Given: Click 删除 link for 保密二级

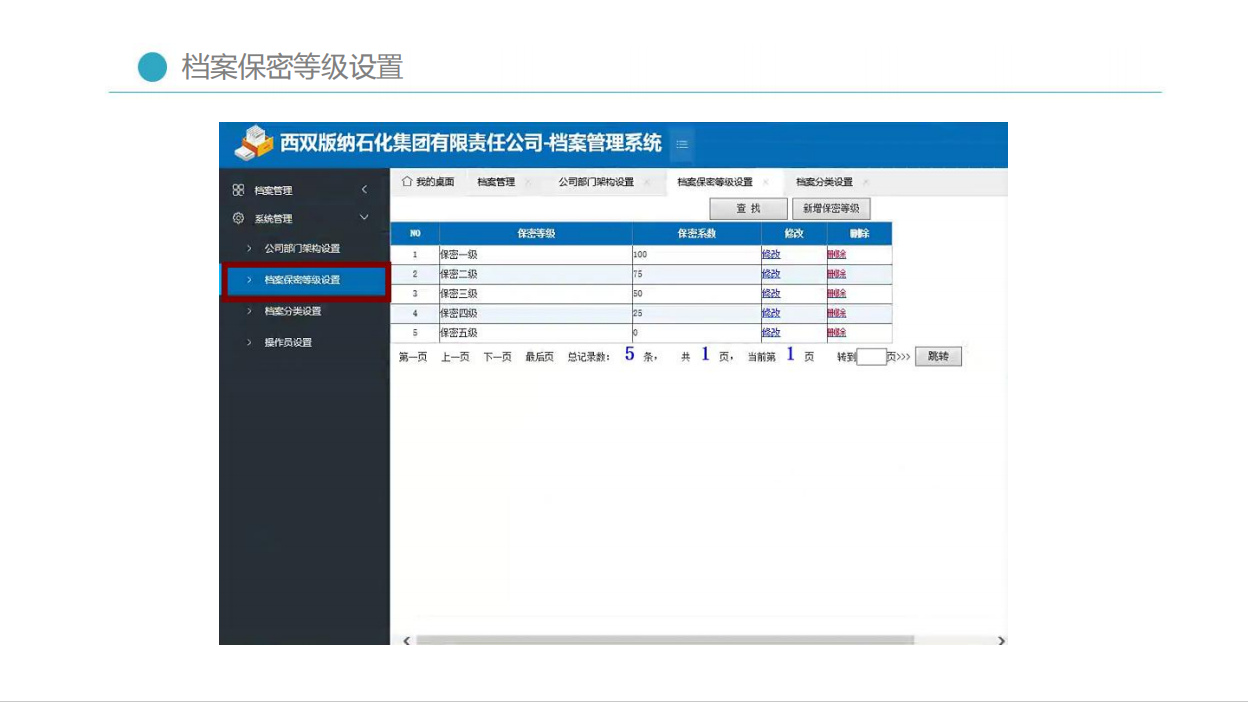Looking at the screenshot, I should [837, 274].
